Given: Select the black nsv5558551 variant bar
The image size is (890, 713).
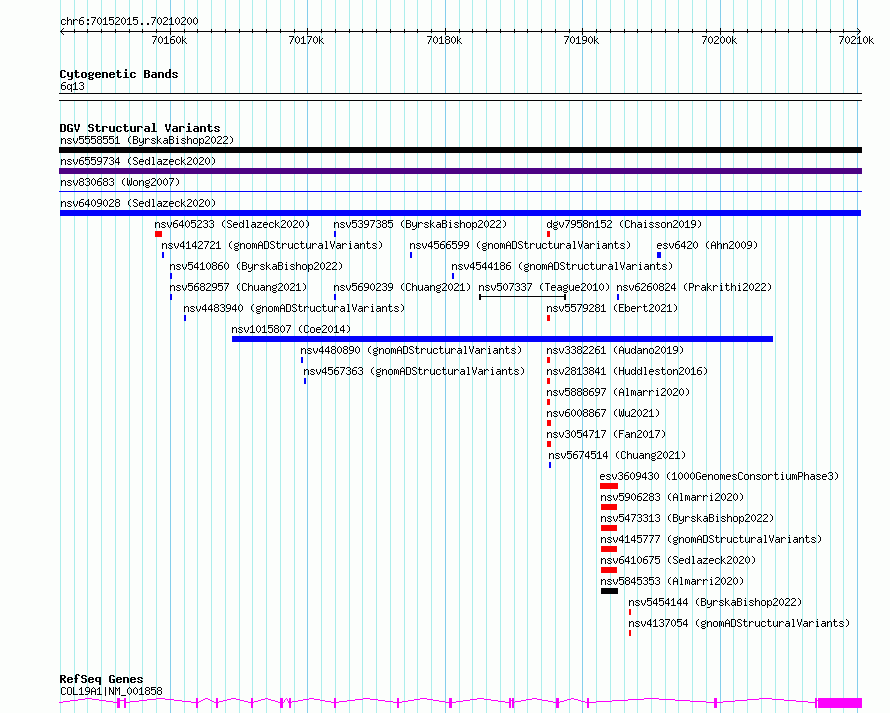Looking at the screenshot, I should [x=460, y=150].
